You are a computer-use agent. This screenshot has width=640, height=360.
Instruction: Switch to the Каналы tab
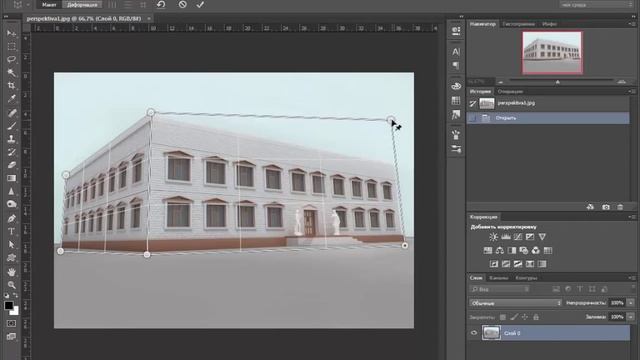click(x=498, y=278)
